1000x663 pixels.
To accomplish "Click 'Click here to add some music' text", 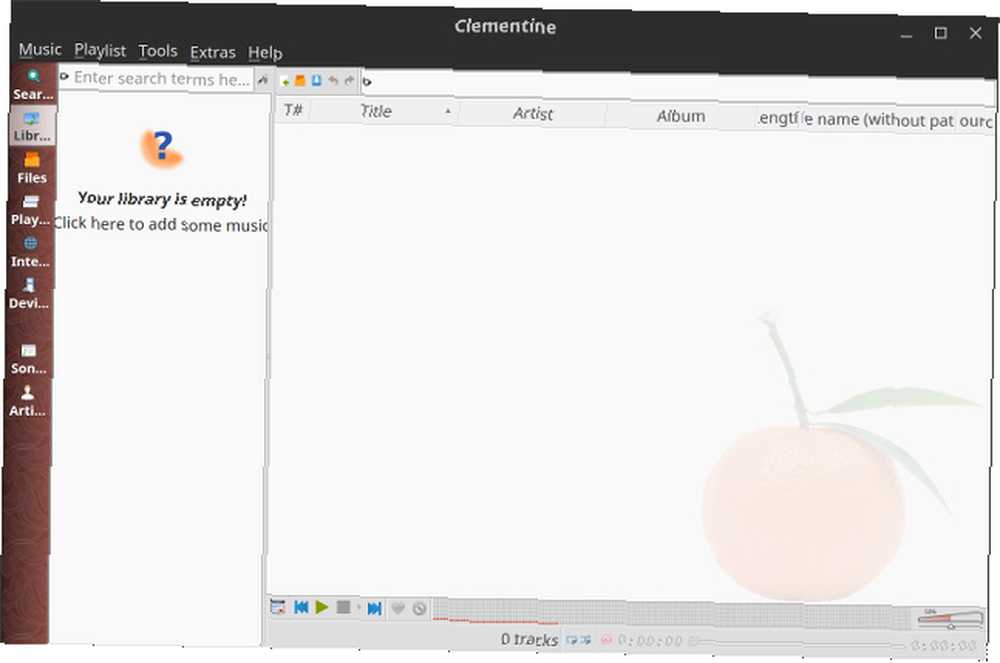I will [161, 224].
